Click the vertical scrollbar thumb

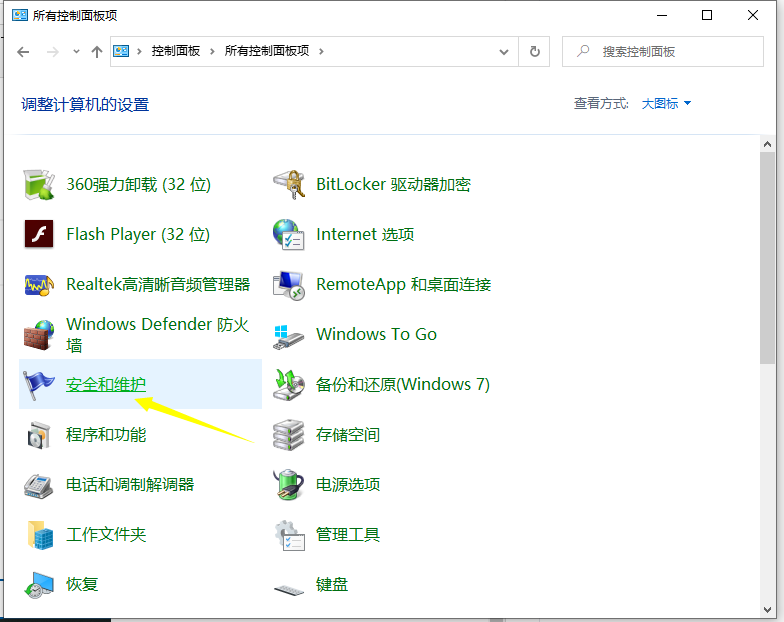click(767, 258)
